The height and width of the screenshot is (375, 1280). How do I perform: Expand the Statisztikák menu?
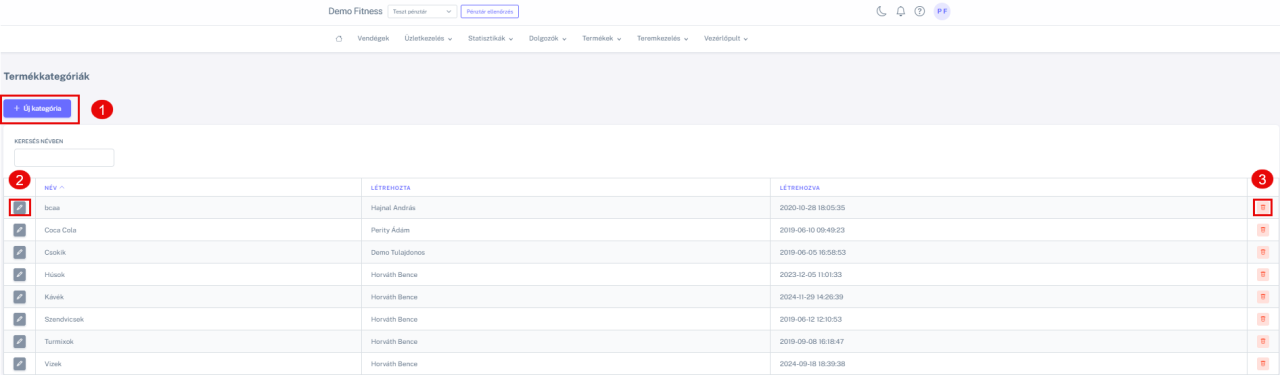(x=490, y=39)
